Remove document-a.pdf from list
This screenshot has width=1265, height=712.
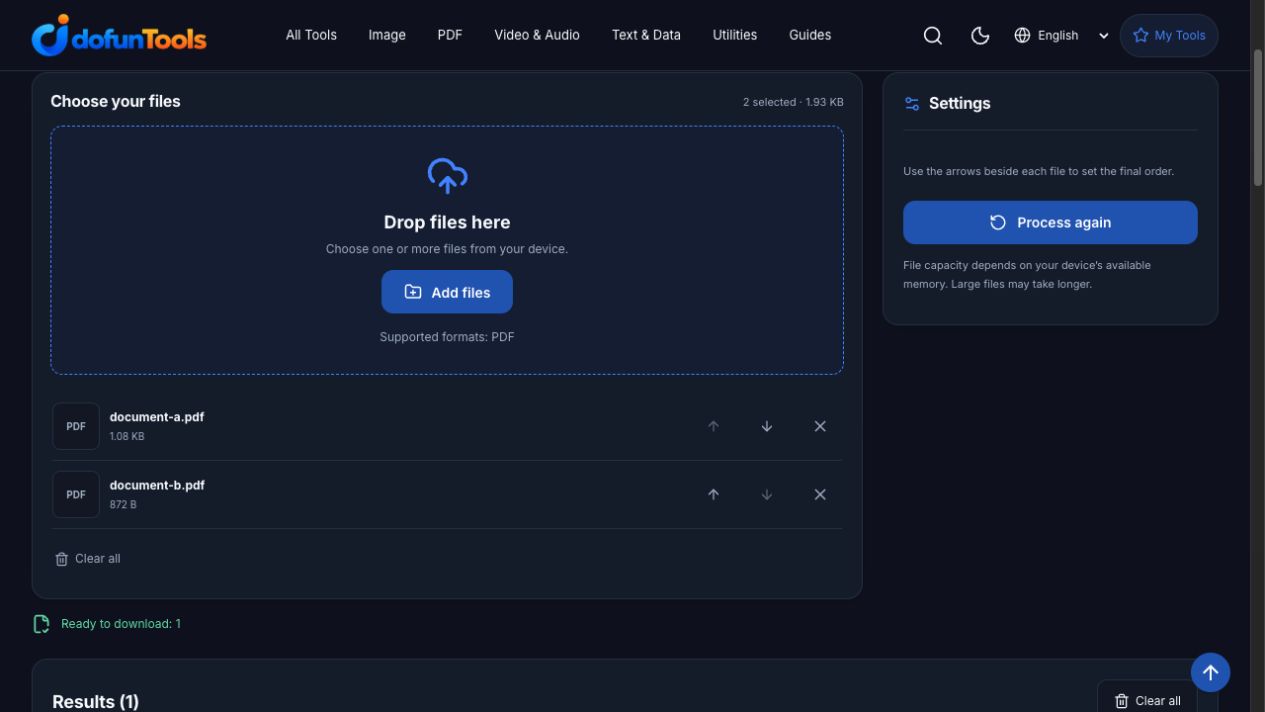(x=820, y=426)
